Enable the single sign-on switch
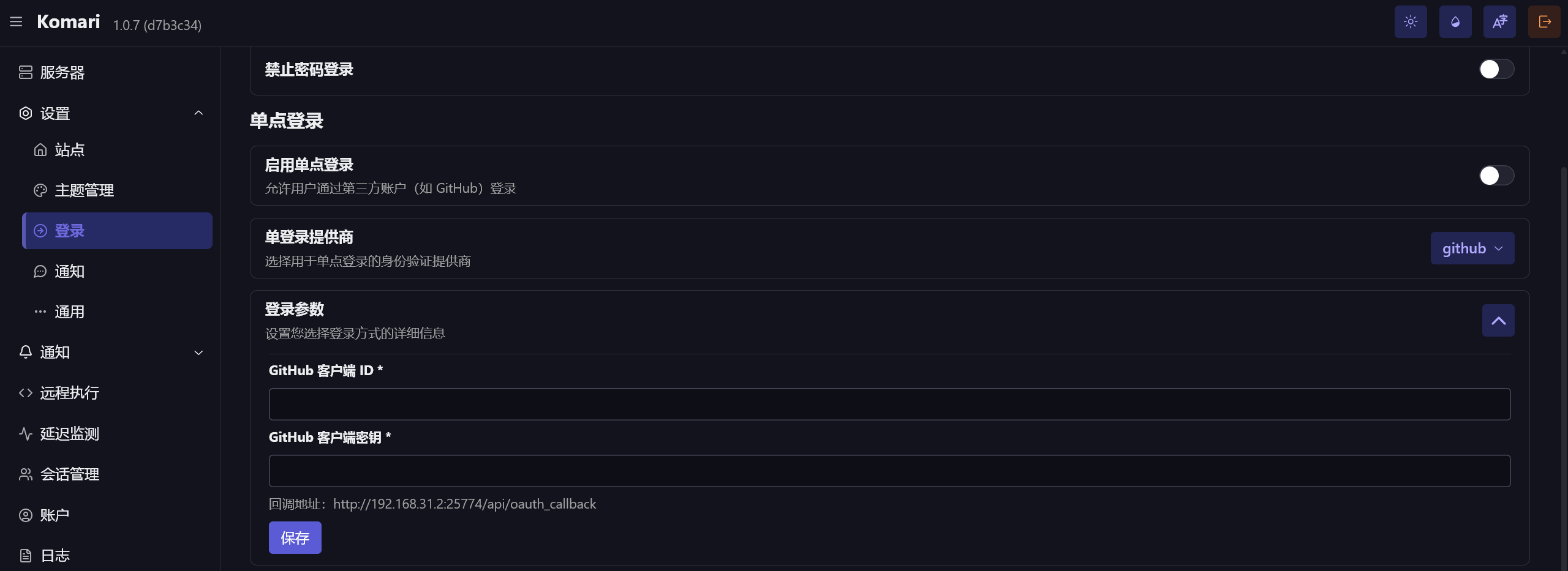Image resolution: width=1568 pixels, height=571 pixels. [1496, 176]
